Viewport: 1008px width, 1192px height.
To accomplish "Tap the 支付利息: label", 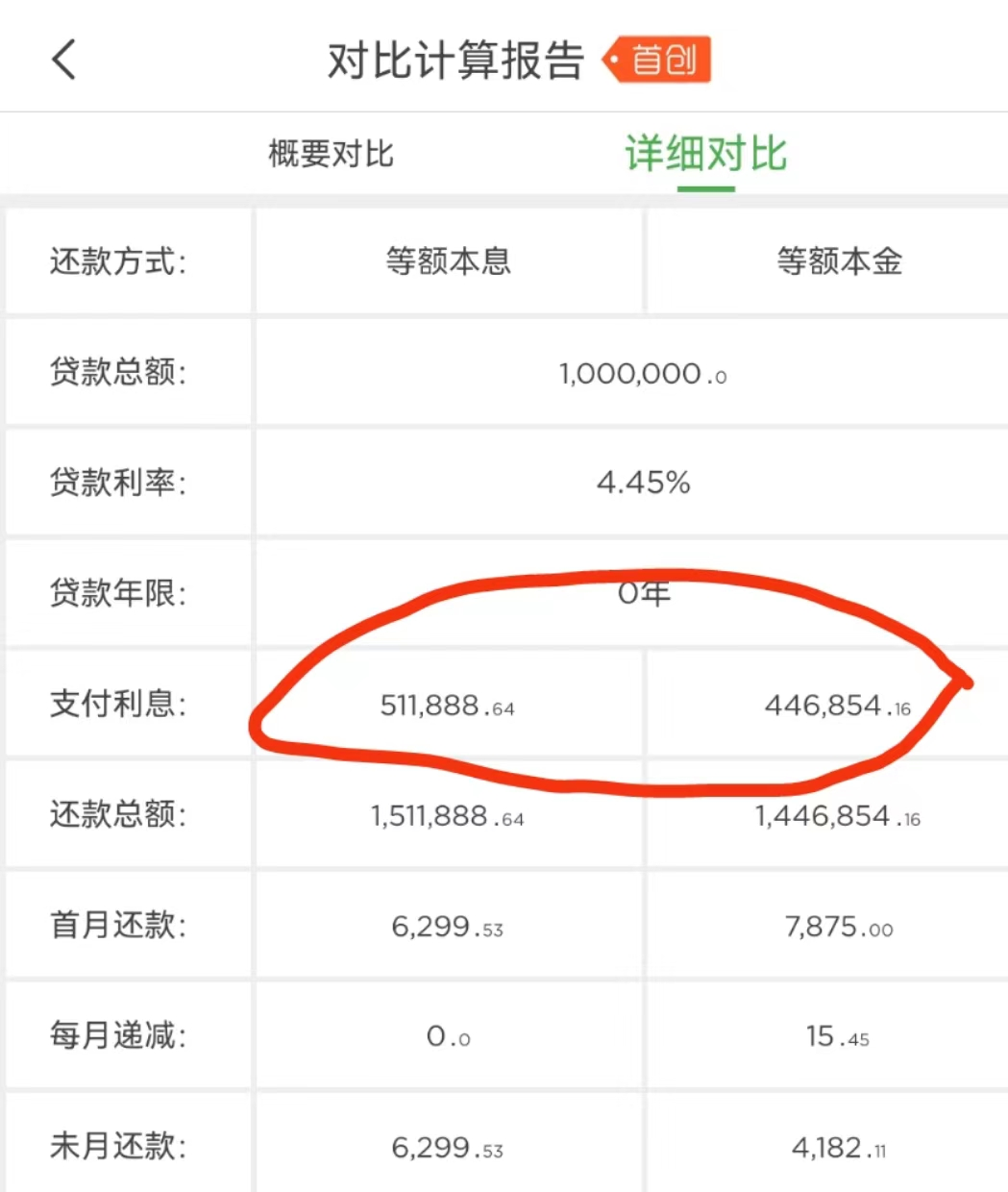I will pyautogui.click(x=118, y=704).
